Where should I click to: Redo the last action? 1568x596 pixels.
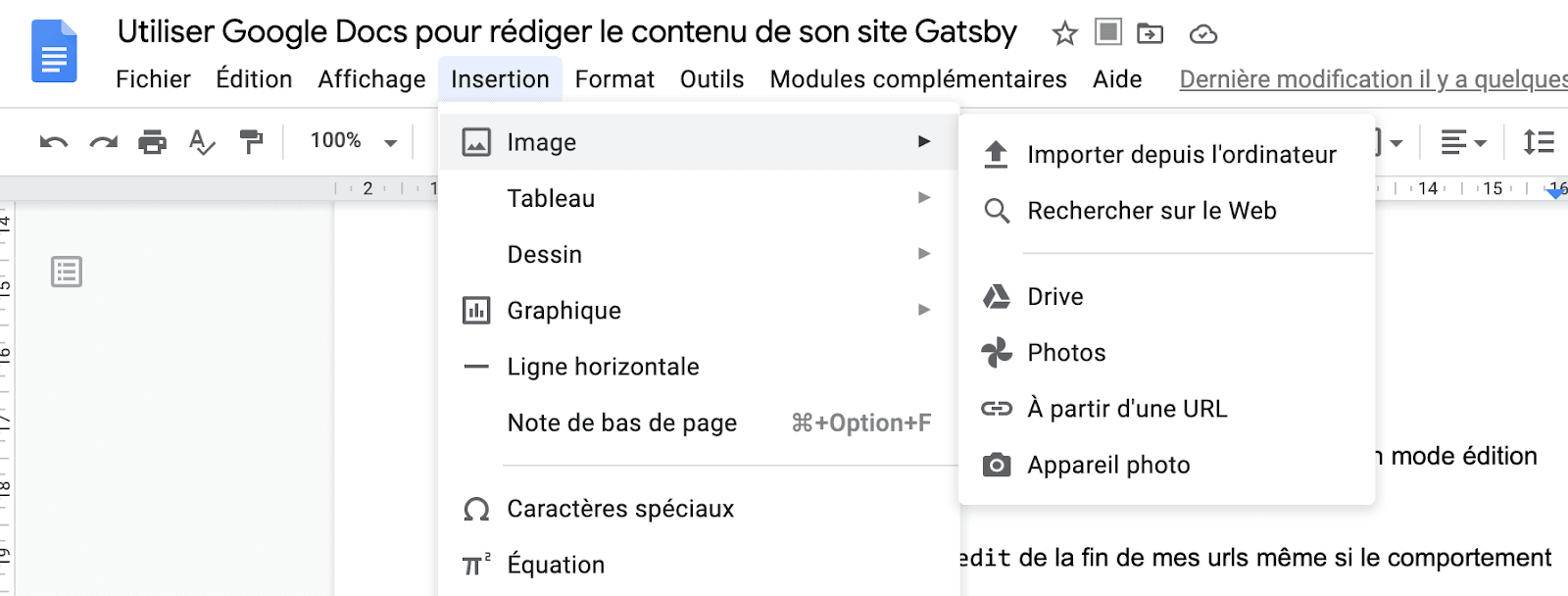pos(104,143)
